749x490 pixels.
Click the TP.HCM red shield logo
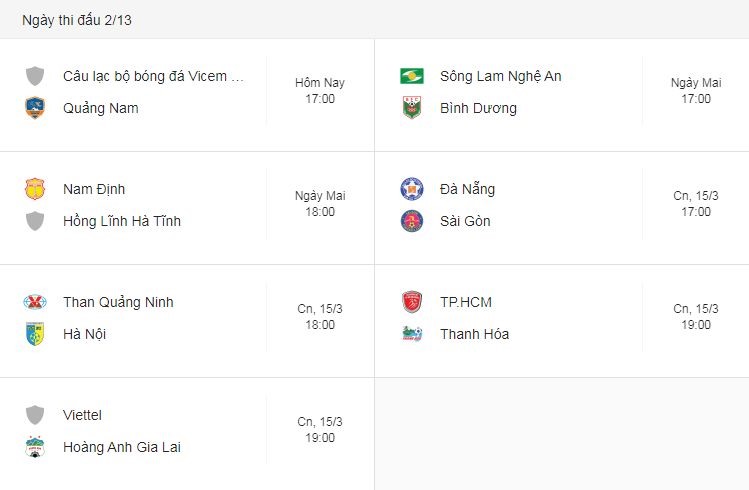(x=412, y=302)
